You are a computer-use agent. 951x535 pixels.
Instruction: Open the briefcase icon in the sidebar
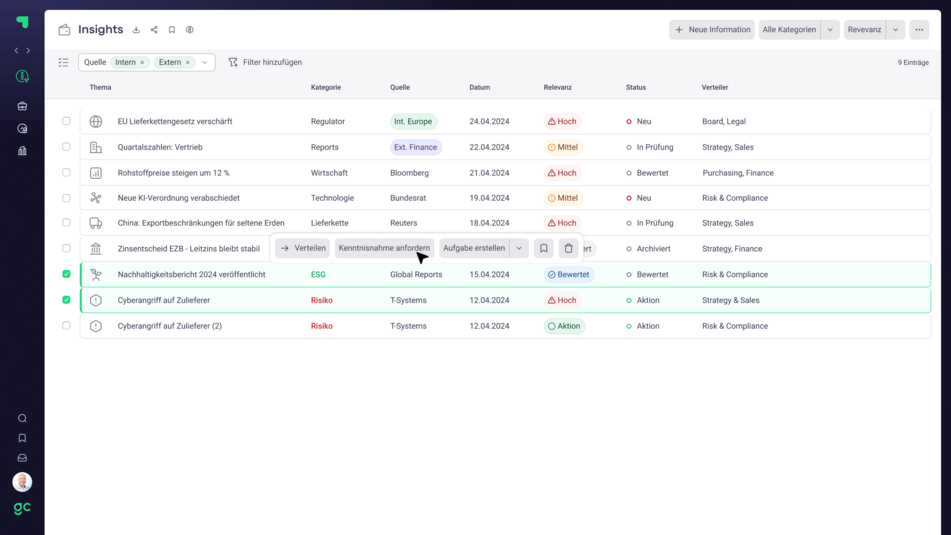coord(22,106)
